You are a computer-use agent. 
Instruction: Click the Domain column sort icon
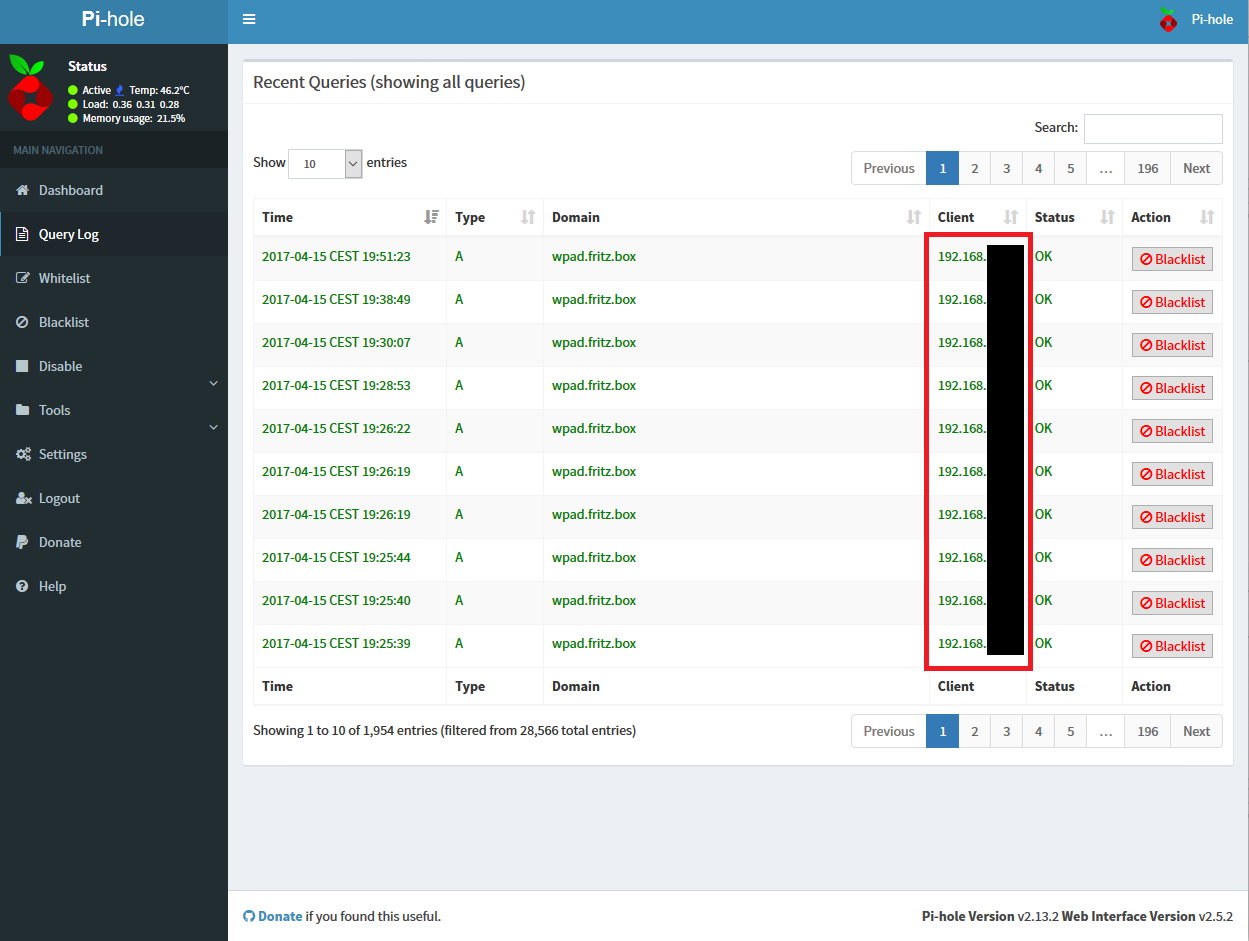pos(913,217)
